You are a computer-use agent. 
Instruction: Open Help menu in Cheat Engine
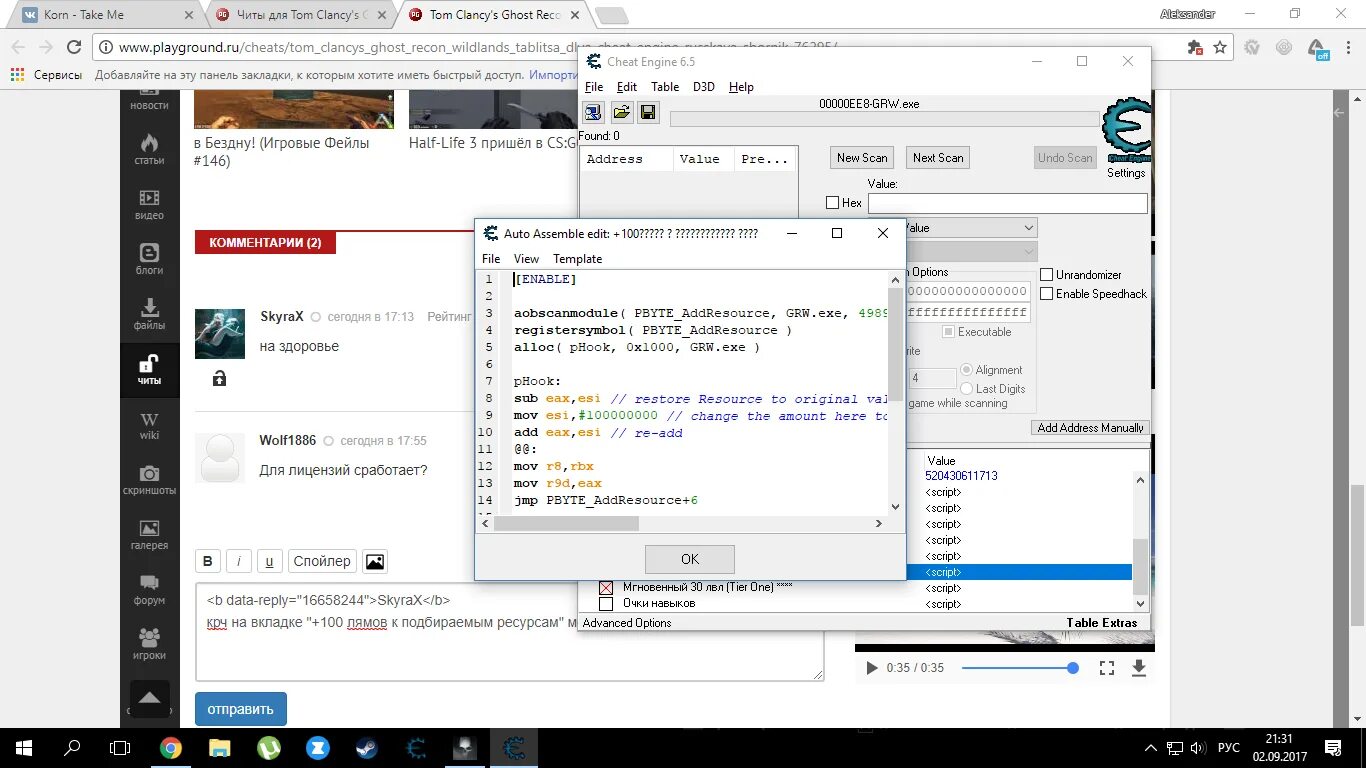click(741, 87)
